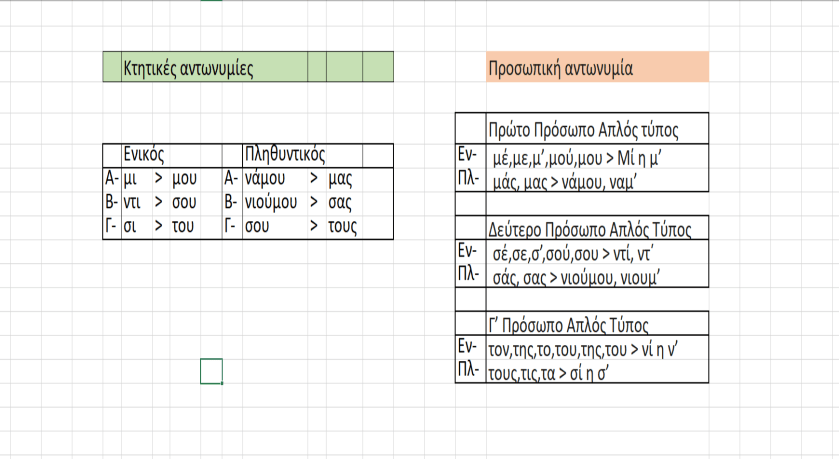Click the "Ενικός" column header cell
Screen dimensions: 839x459
coord(143,155)
